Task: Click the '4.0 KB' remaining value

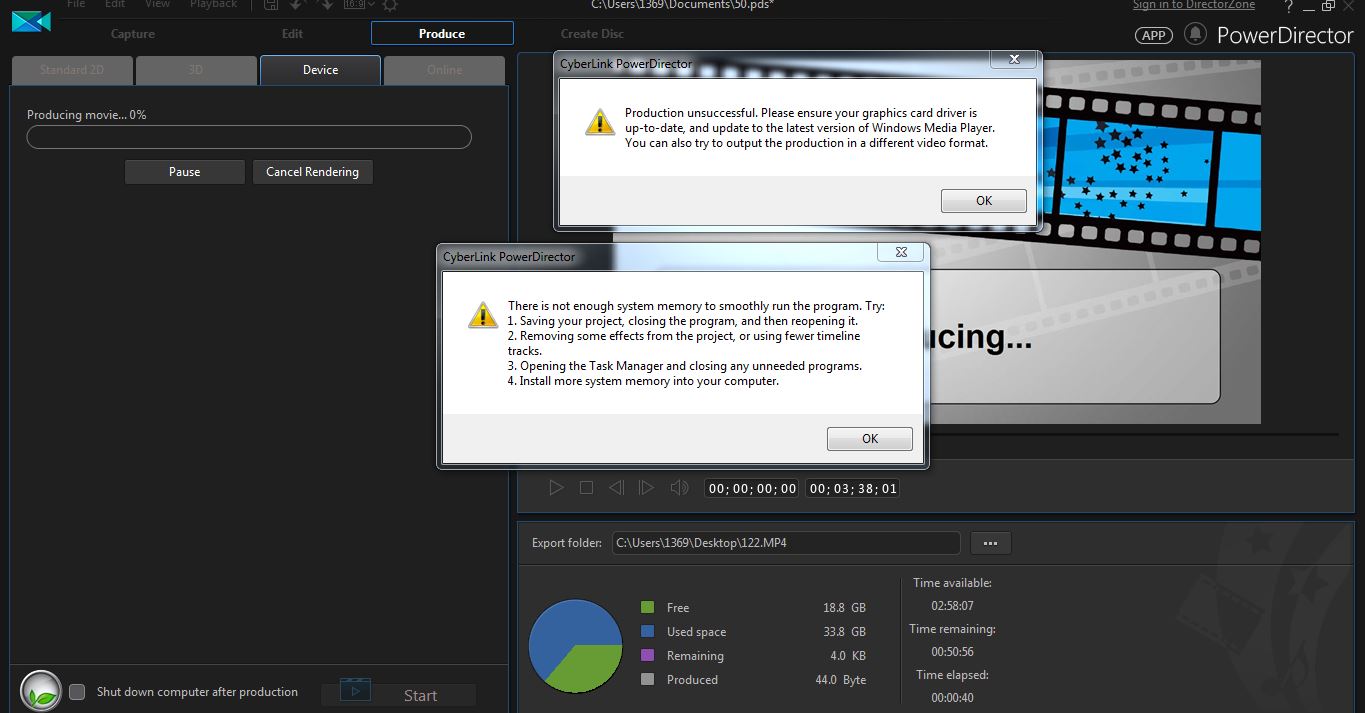Action: coord(848,656)
